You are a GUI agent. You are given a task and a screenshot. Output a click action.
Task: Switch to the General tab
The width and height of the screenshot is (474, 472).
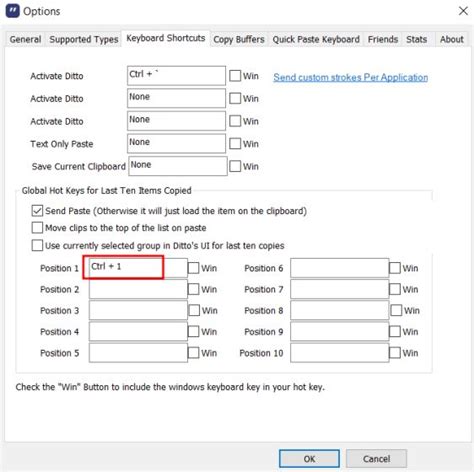coord(25,39)
